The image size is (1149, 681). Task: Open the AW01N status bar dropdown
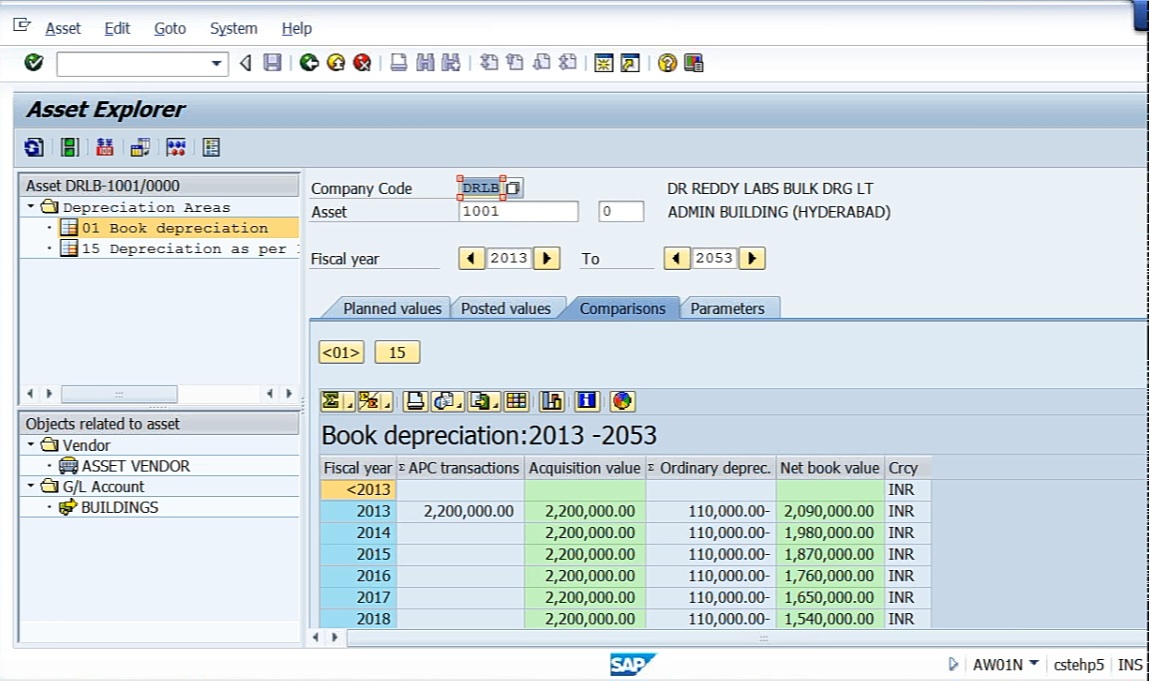click(x=1034, y=663)
